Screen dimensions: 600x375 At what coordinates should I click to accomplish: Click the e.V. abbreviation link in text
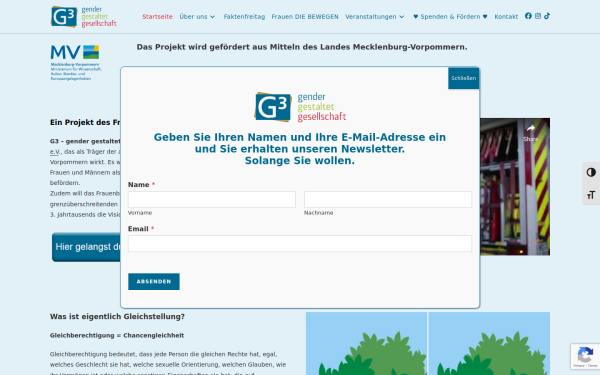click(55, 152)
